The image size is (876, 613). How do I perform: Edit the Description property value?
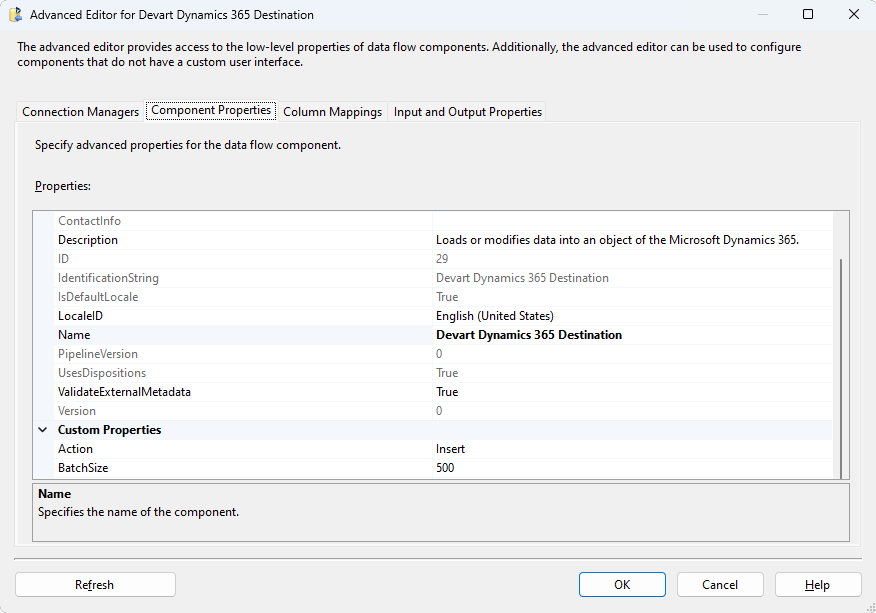[630, 240]
